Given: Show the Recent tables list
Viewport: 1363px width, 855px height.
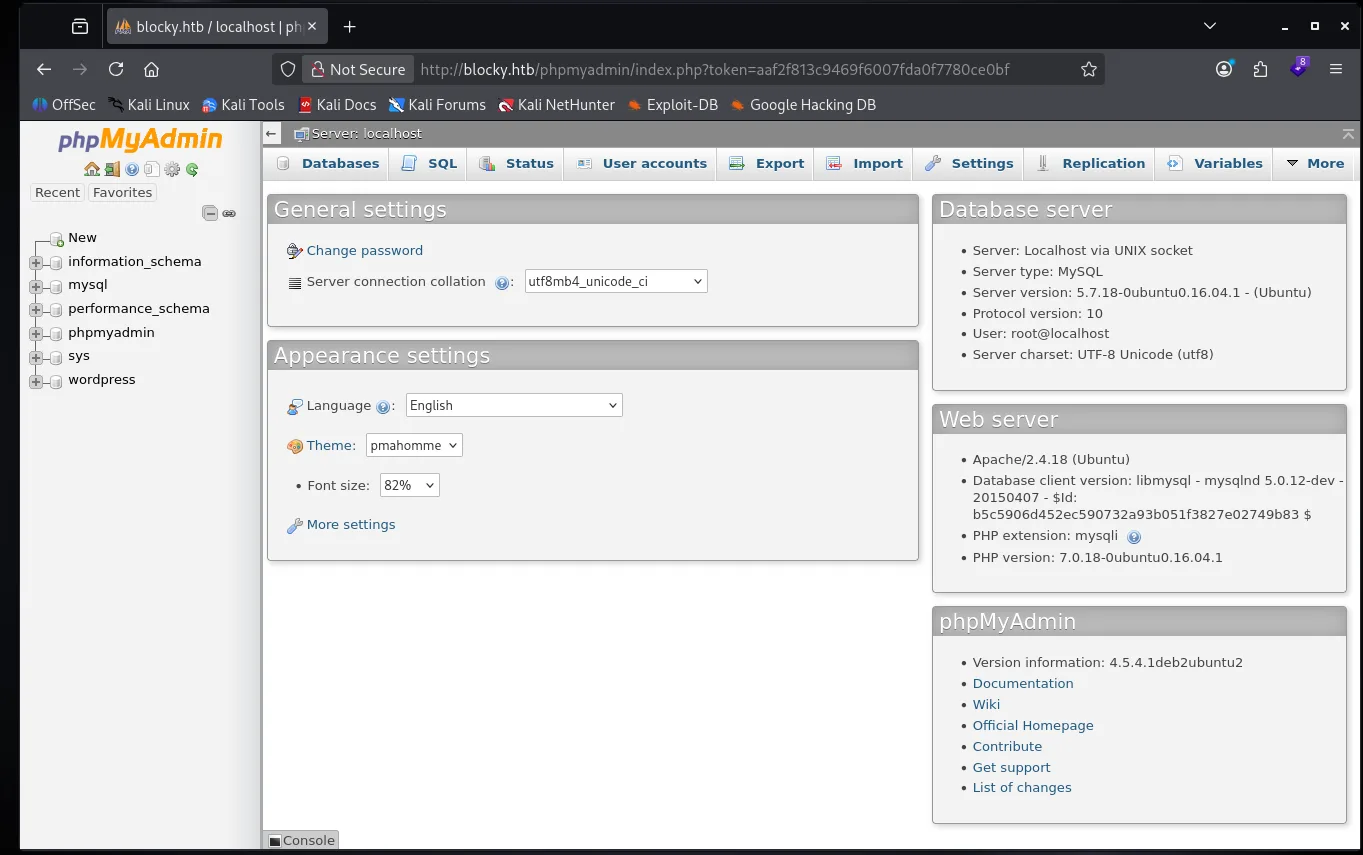Looking at the screenshot, I should tap(57, 193).
